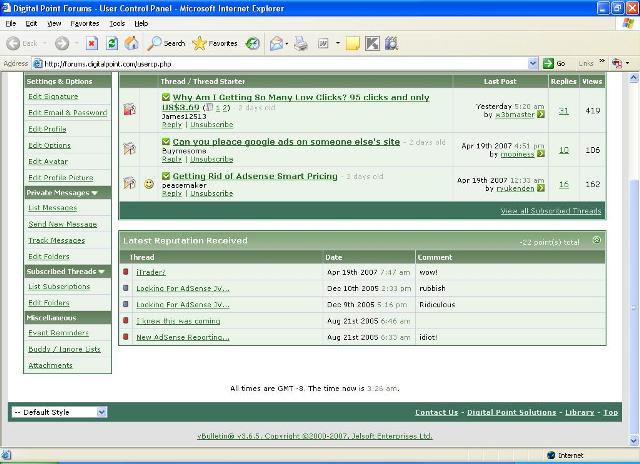Click Internet zone in status bar
Viewport: 640px width, 464px height.
(565, 455)
